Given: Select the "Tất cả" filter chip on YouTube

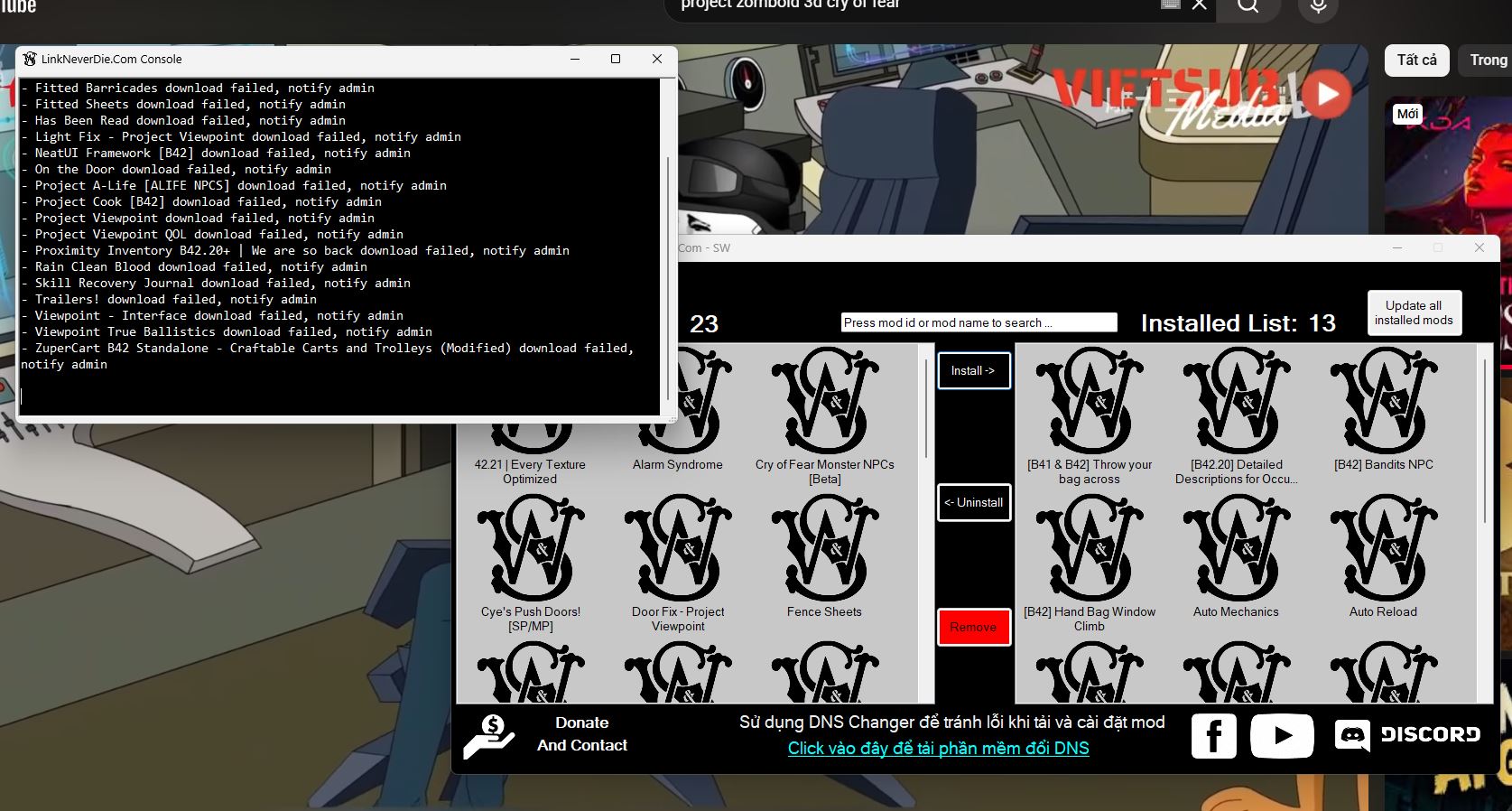Looking at the screenshot, I should (1416, 61).
